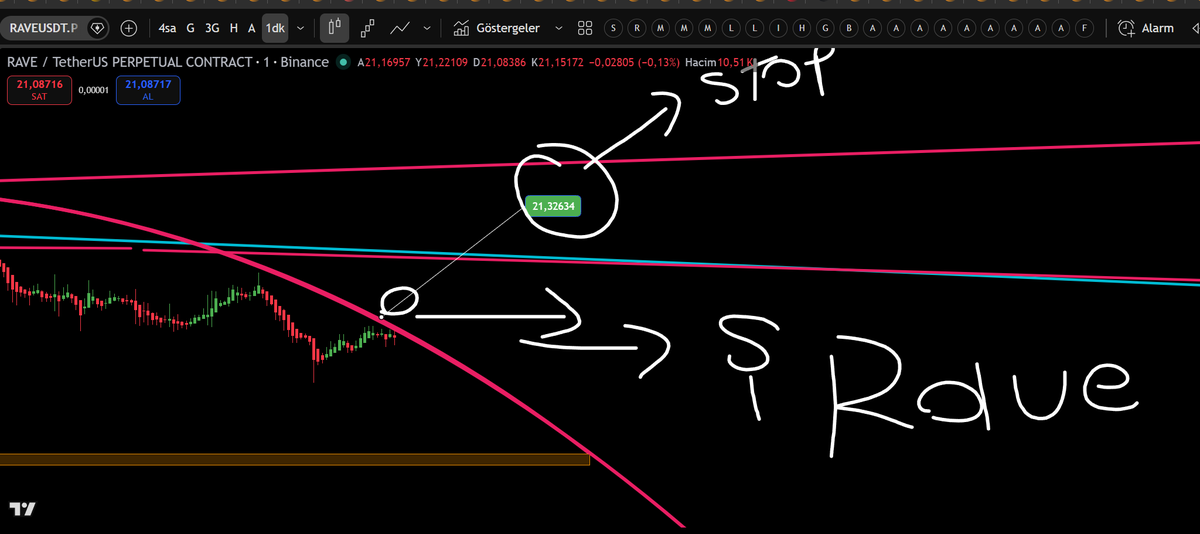
Task: Open the four-squares templates icon
Action: [x=586, y=28]
